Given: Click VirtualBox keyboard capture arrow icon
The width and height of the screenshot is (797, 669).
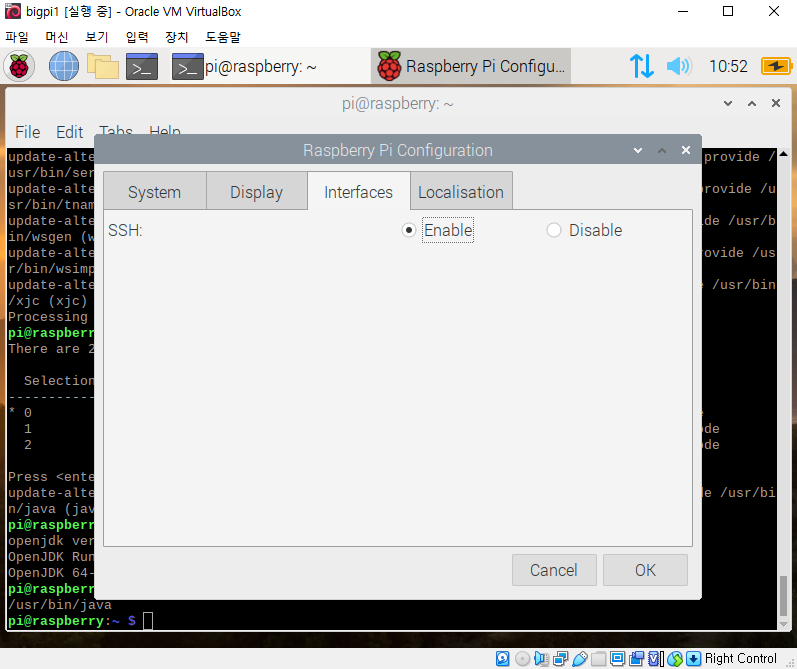Looking at the screenshot, I should click(693, 659).
